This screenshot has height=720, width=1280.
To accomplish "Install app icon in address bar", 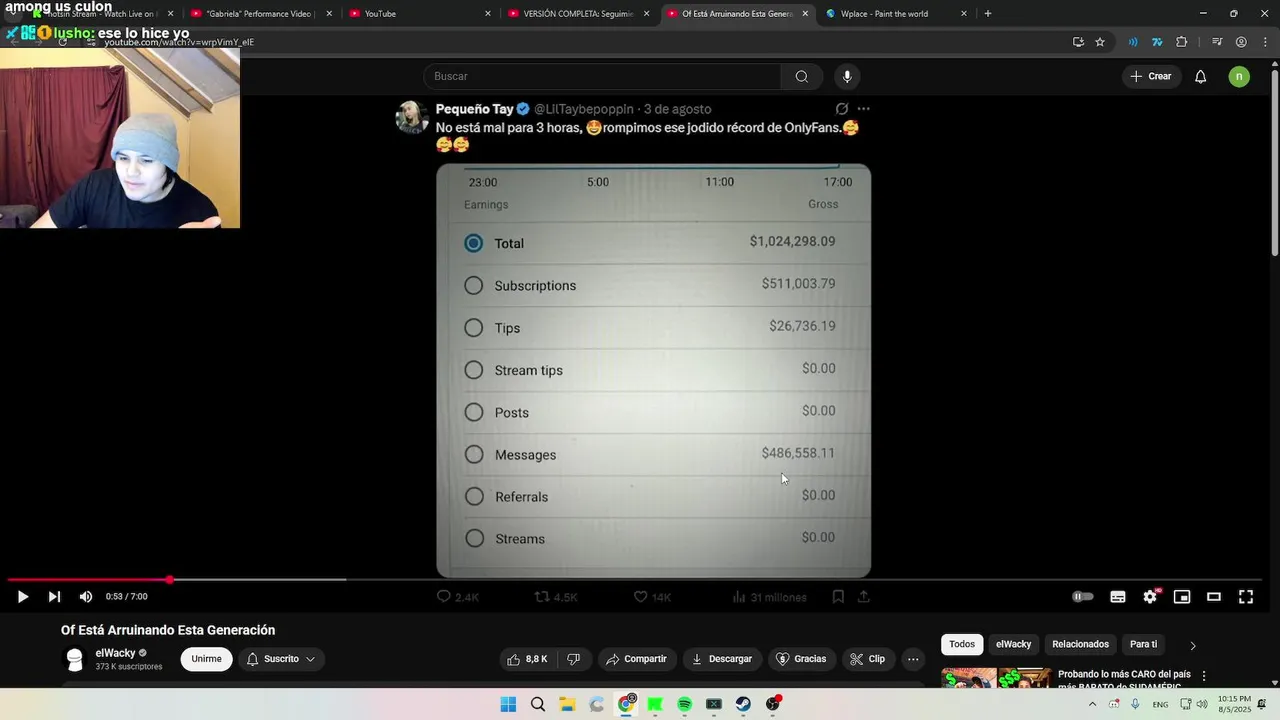I will [1078, 42].
